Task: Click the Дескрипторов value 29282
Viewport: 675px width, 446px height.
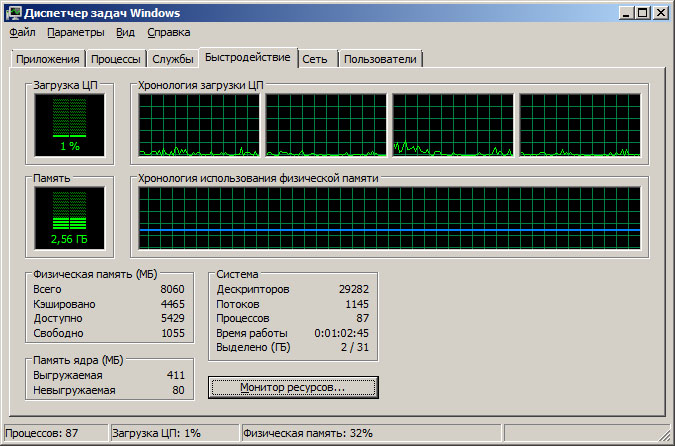Action: (354, 289)
